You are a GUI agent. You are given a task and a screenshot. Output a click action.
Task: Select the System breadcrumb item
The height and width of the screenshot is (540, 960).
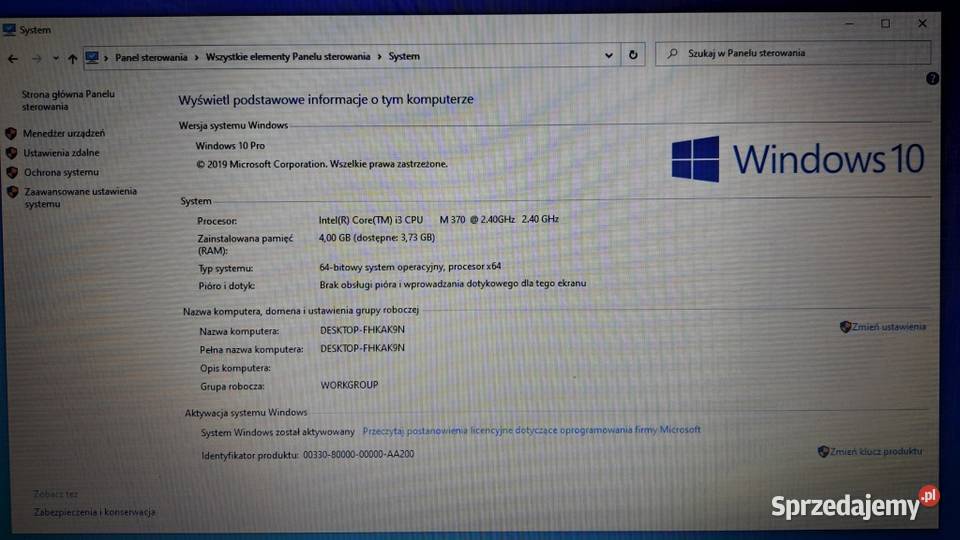pyautogui.click(x=404, y=56)
